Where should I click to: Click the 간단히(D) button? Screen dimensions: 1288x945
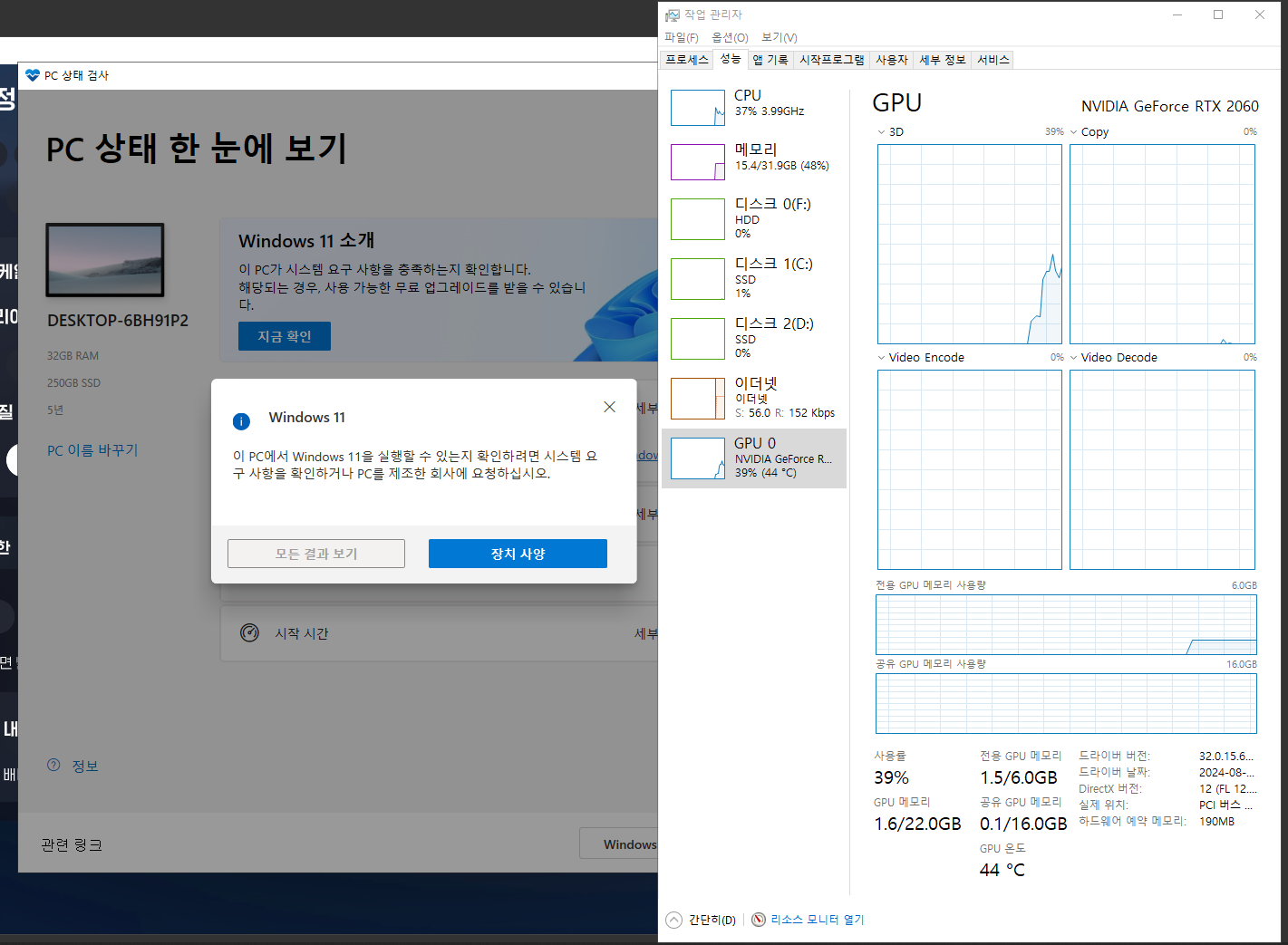coord(712,920)
